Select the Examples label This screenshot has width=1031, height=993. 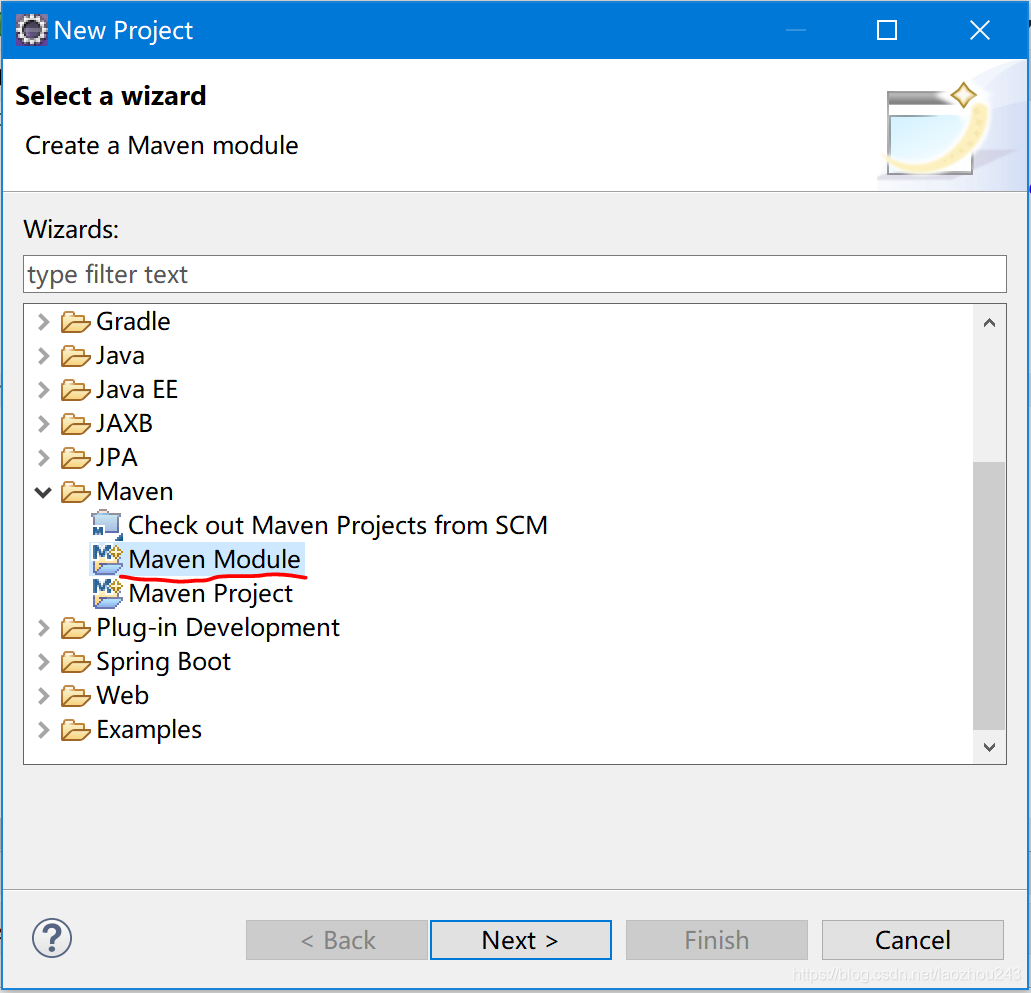[x=149, y=730]
